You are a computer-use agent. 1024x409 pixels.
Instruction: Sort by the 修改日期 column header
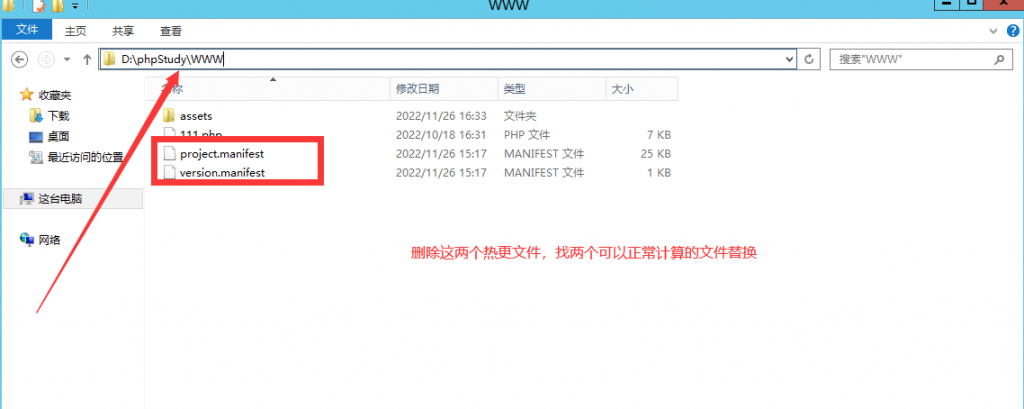[x=445, y=90]
